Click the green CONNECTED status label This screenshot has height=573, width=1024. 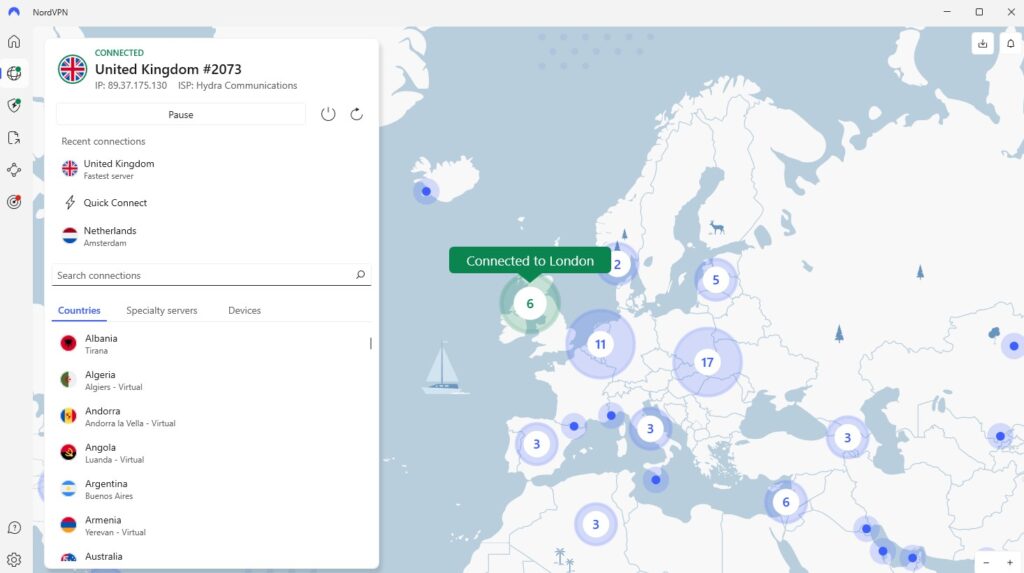pos(120,53)
